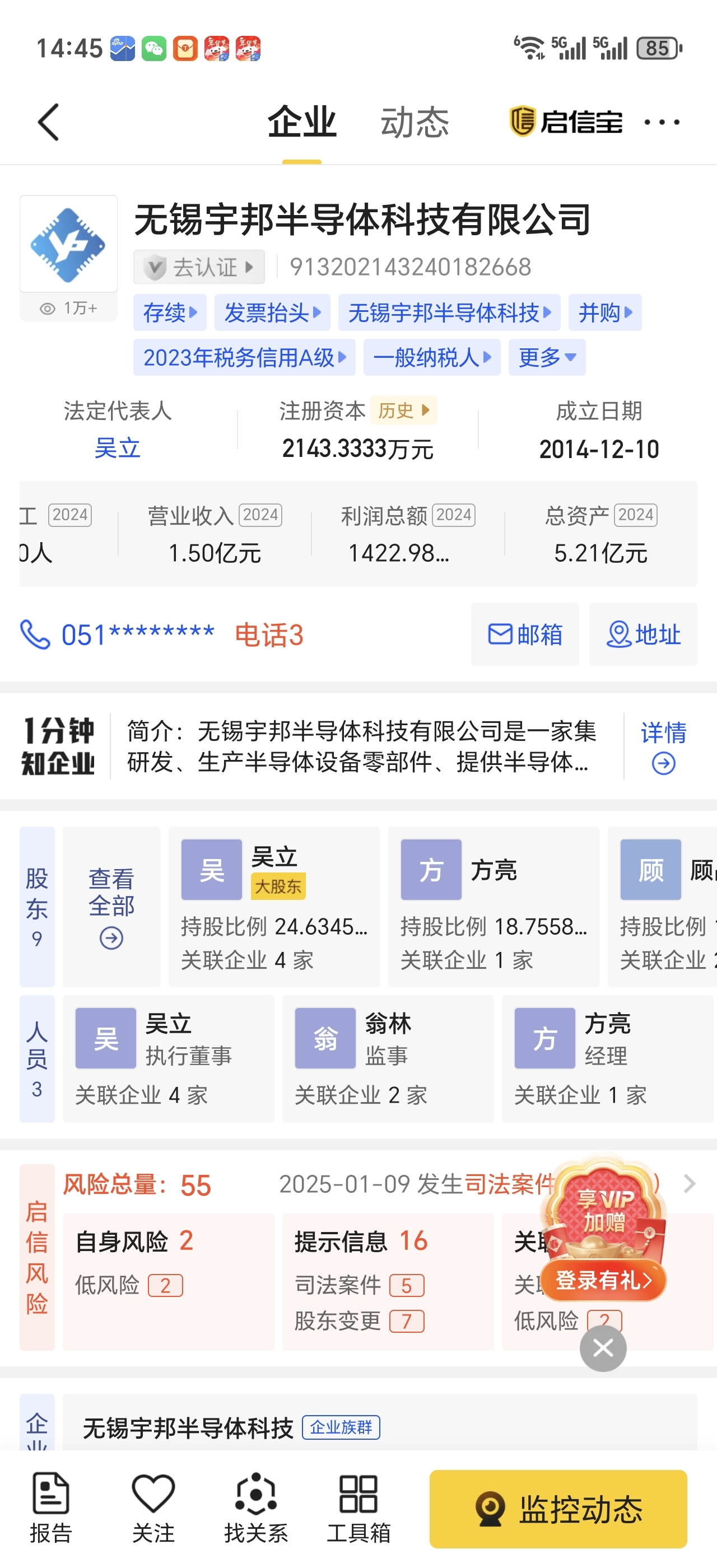Open the 存续 status tag
The width and height of the screenshot is (717, 1568).
(170, 312)
